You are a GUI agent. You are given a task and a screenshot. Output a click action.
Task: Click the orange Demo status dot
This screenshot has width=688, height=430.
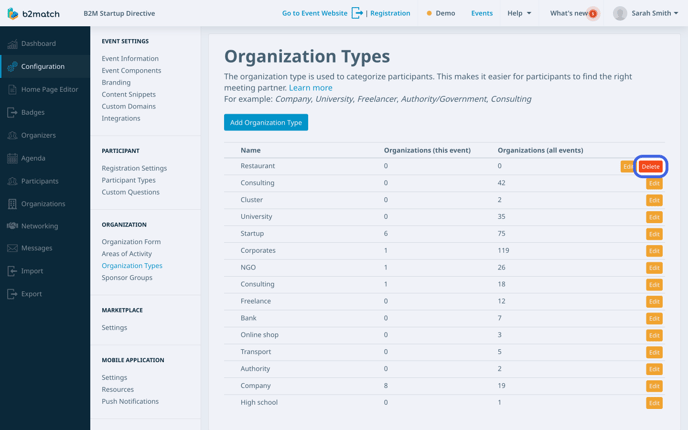pos(429,13)
